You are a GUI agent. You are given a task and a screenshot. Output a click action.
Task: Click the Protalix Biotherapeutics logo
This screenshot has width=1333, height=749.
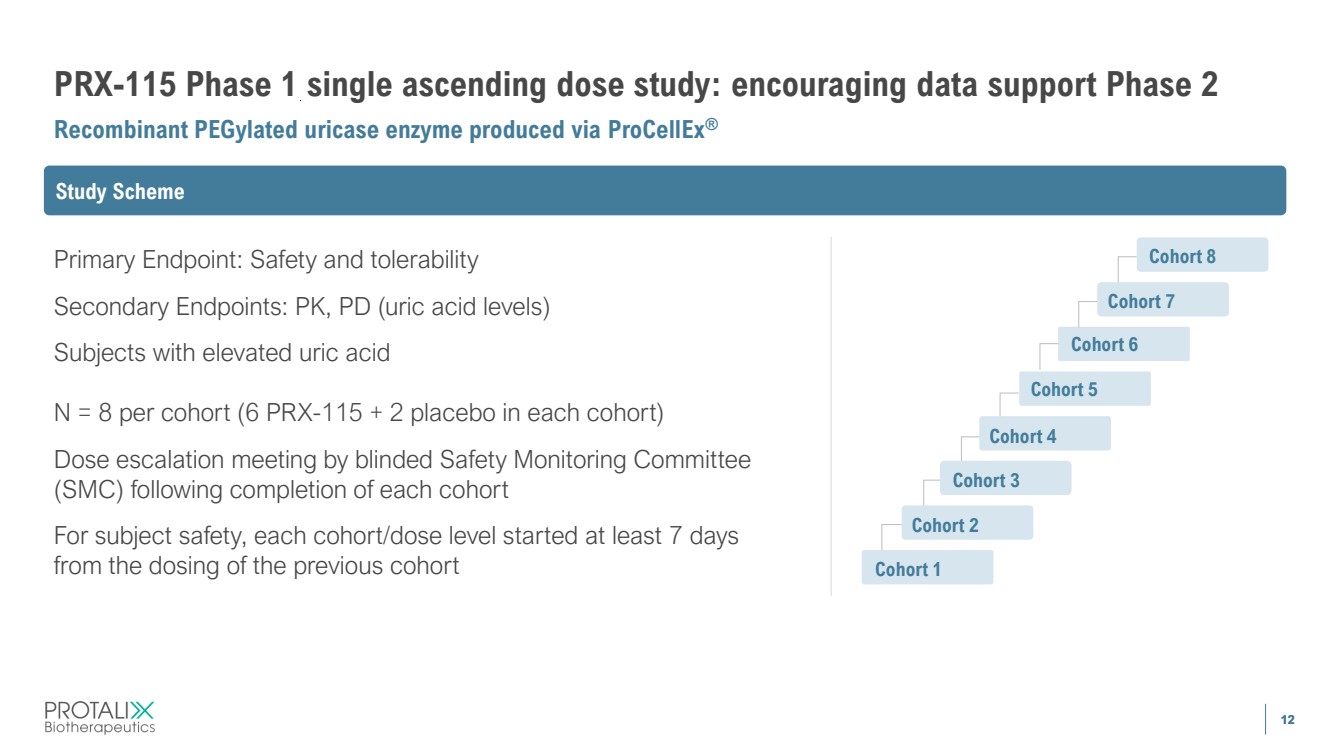click(100, 716)
